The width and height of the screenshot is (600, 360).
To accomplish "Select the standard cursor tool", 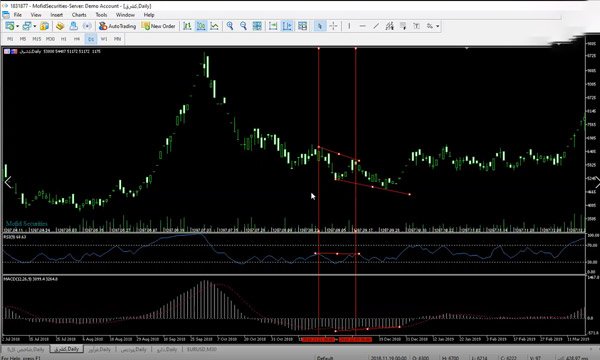I will [320, 26].
